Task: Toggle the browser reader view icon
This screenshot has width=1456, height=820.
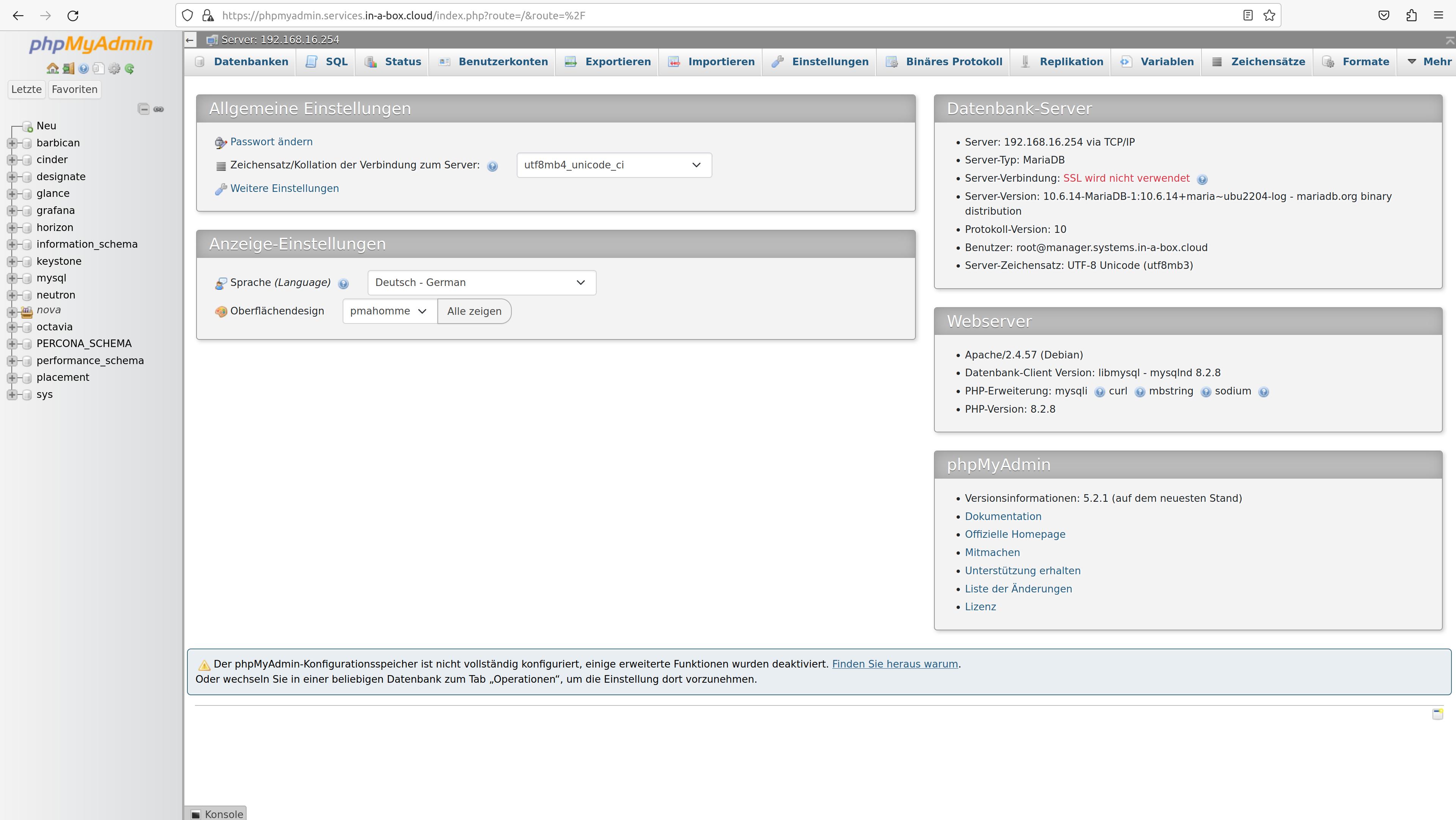Action: (x=1248, y=15)
